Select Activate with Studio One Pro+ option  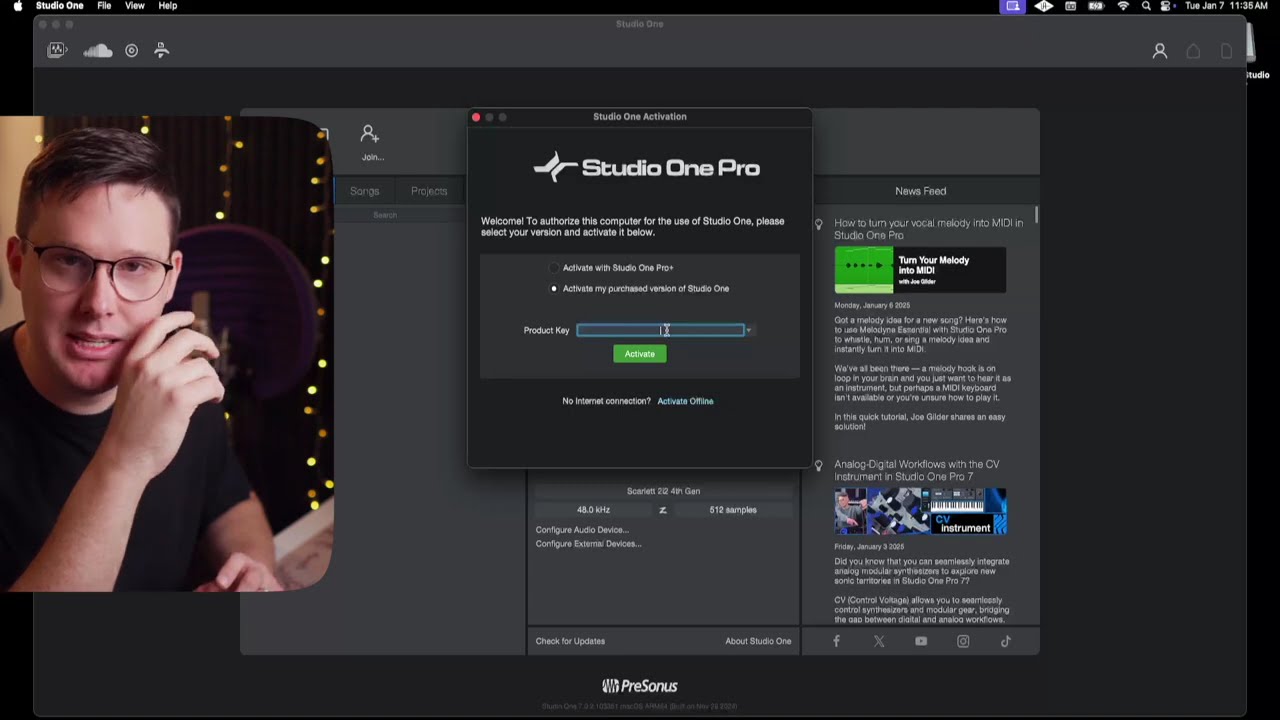click(x=555, y=268)
